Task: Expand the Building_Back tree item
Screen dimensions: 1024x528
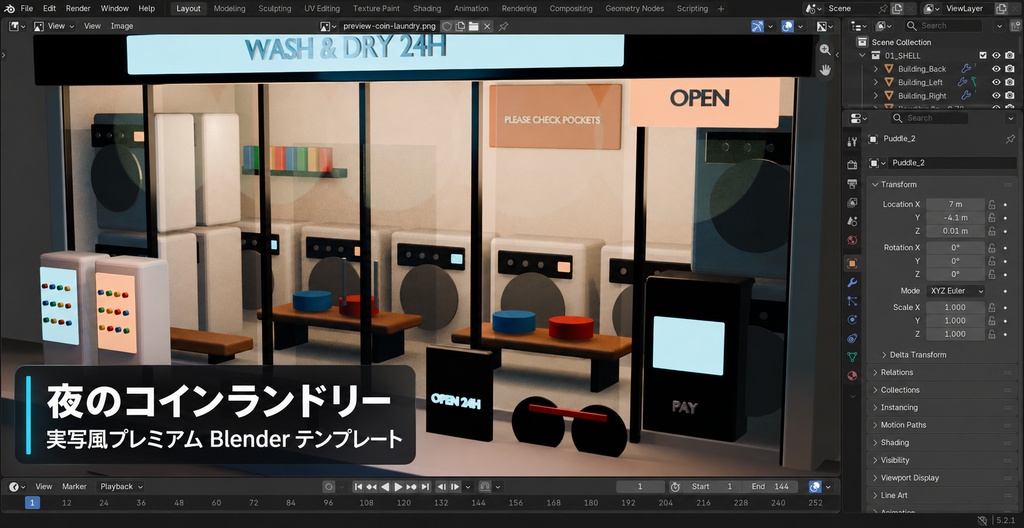Action: 876,69
